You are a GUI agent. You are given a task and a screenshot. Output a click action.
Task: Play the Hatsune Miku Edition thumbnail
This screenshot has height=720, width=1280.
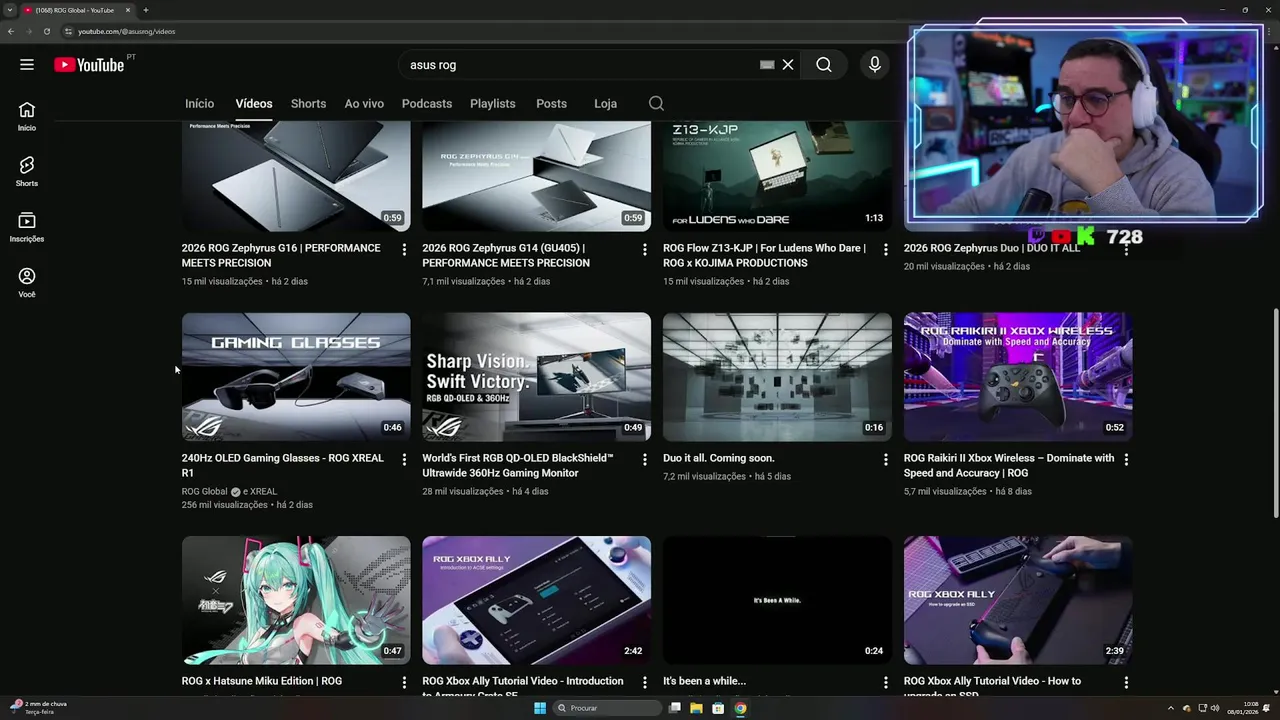pos(296,600)
